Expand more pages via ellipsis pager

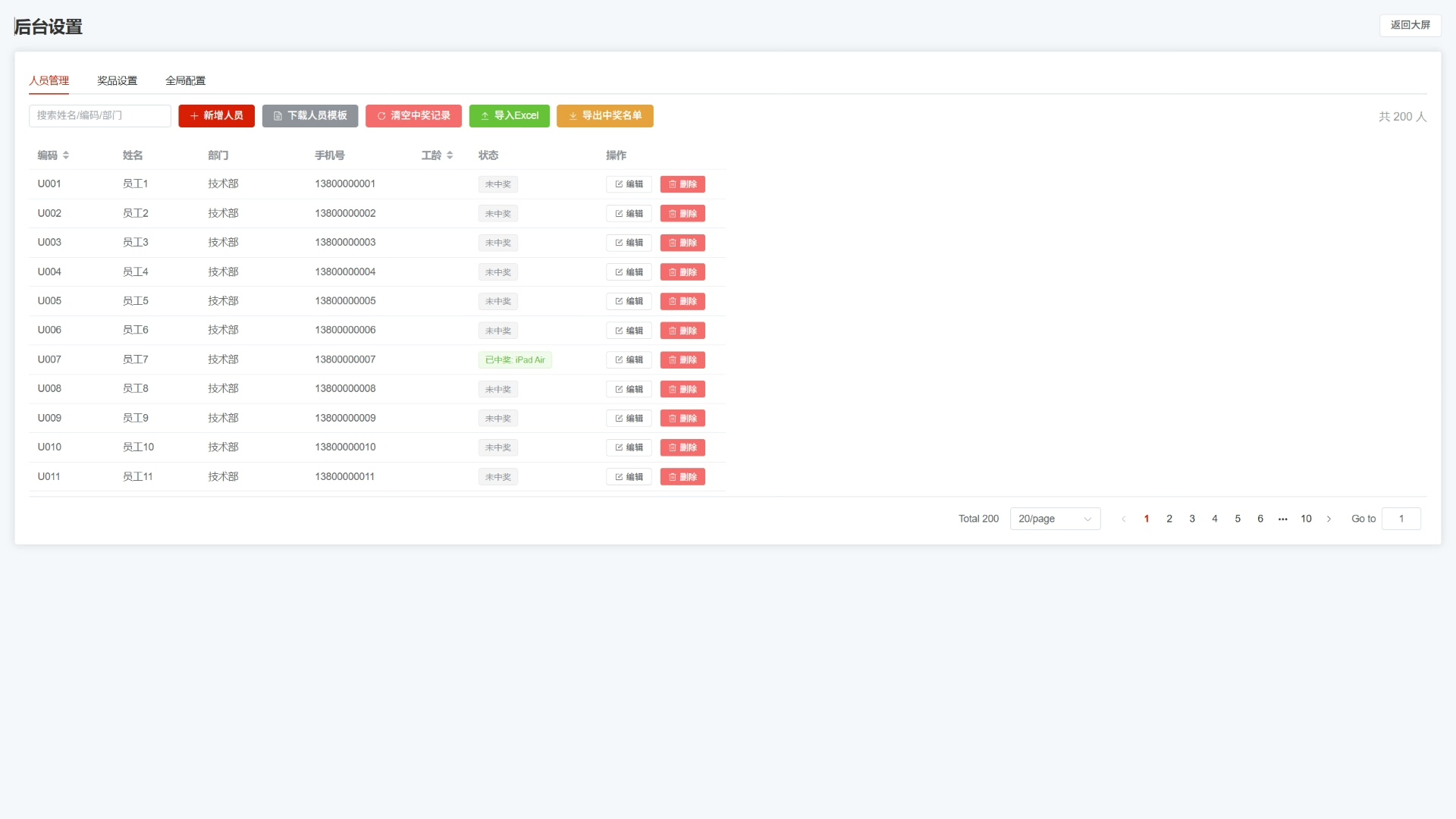coord(1282,519)
